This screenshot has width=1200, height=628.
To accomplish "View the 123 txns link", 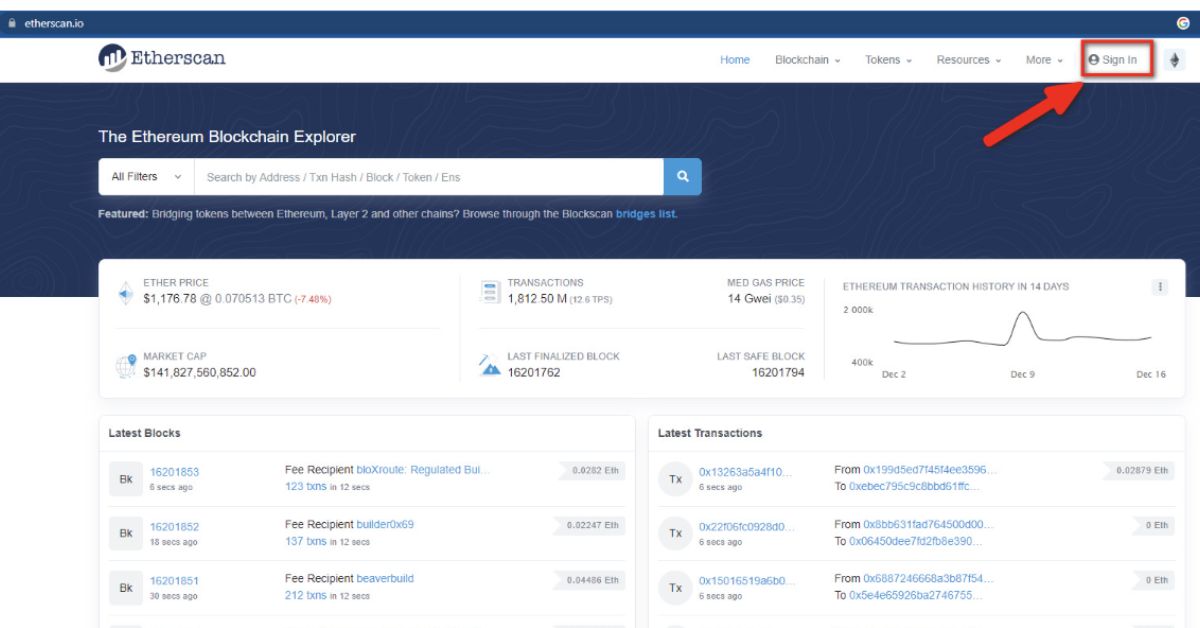I will [305, 487].
